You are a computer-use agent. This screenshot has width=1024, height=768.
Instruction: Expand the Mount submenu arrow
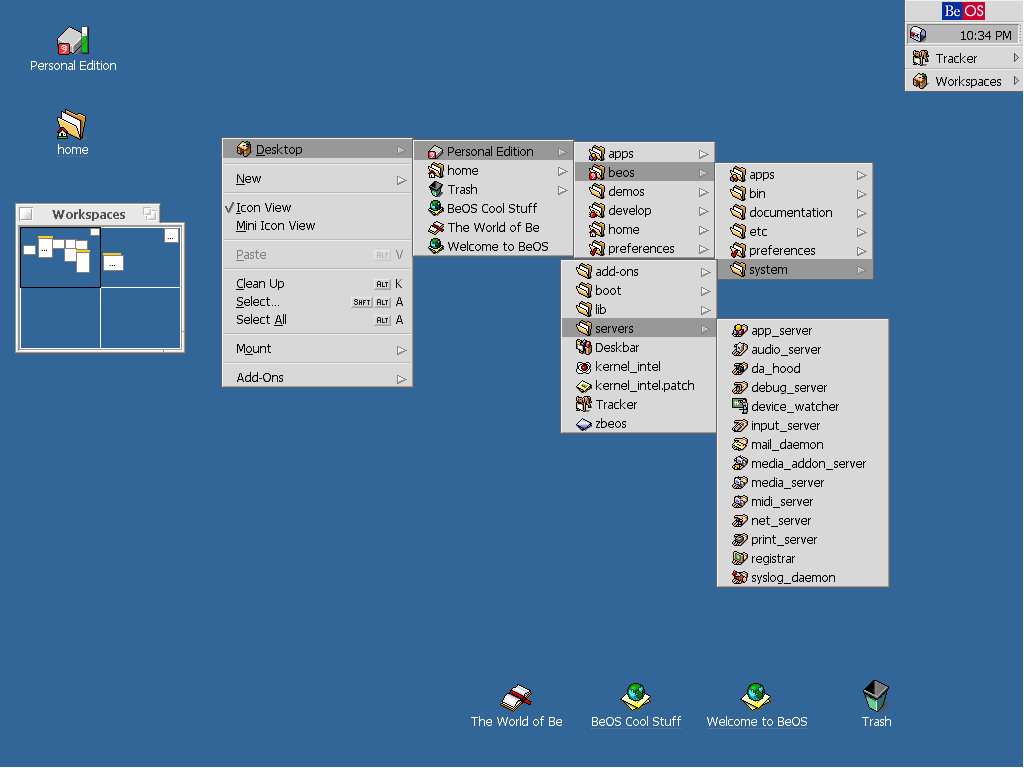pos(401,350)
